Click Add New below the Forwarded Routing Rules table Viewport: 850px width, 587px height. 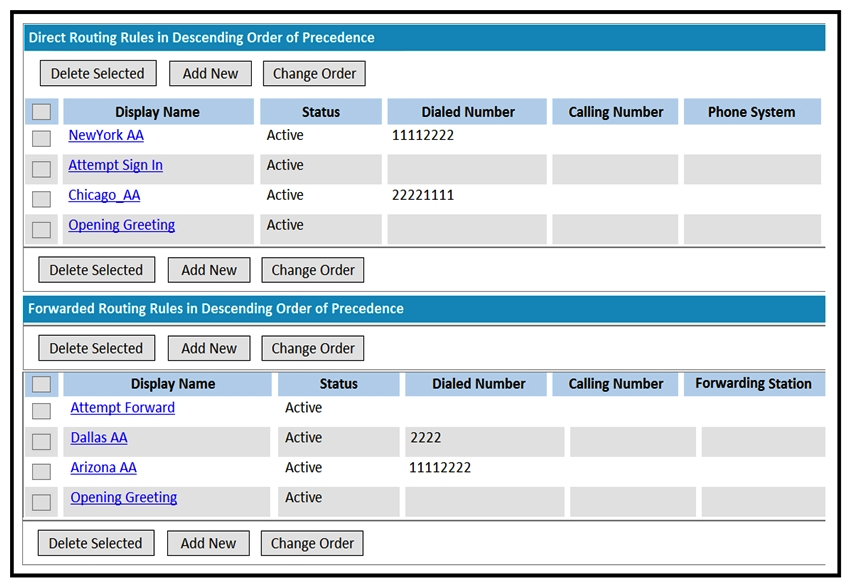tap(208, 543)
